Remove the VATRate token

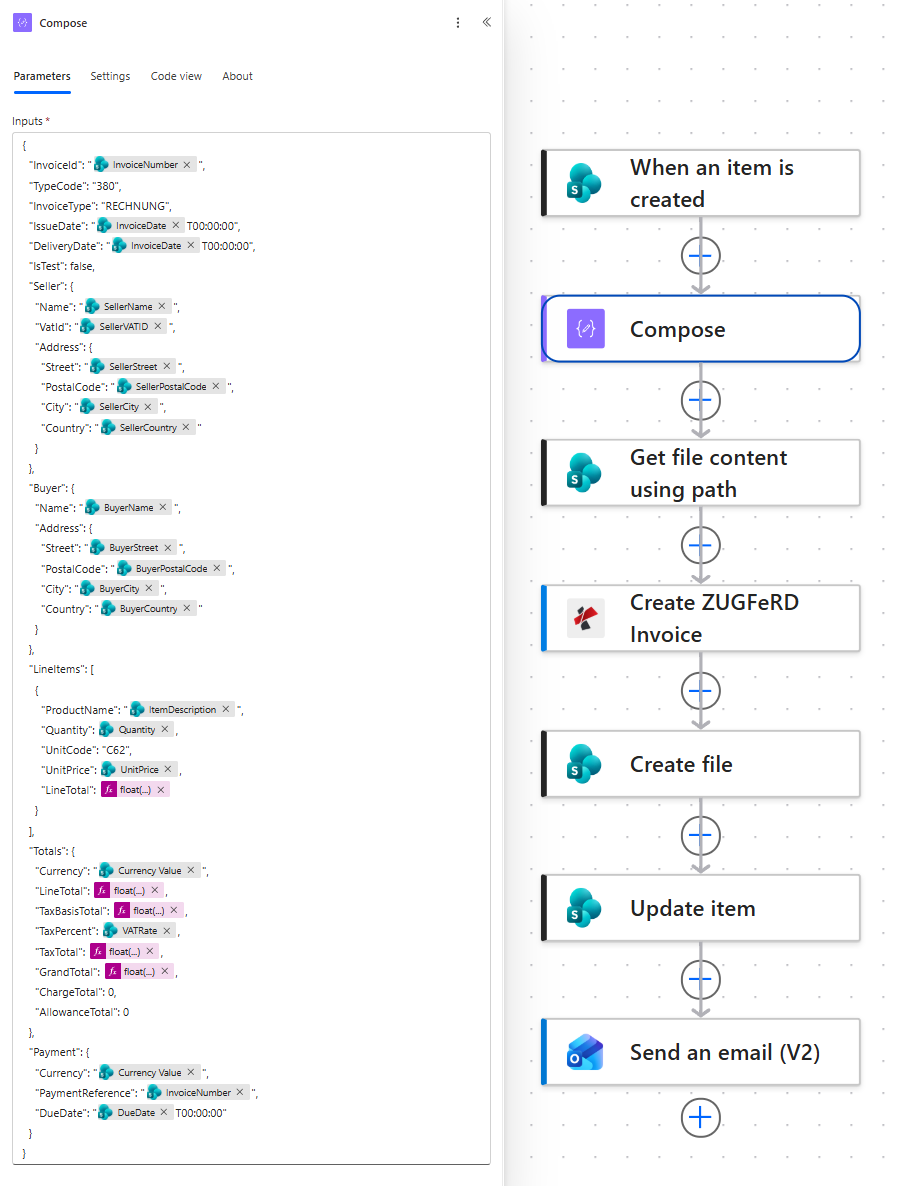pyautogui.click(x=167, y=930)
